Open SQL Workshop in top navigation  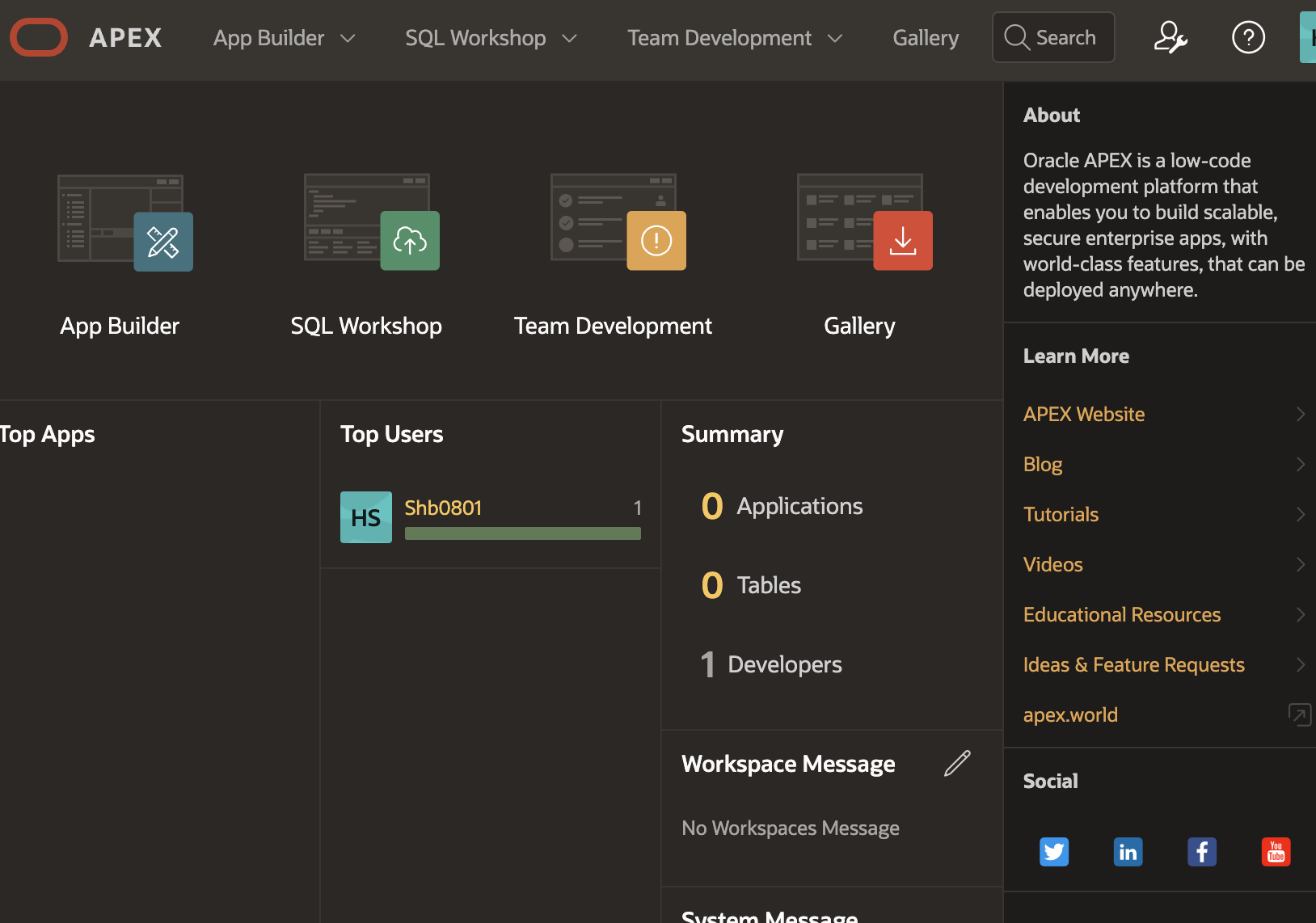[475, 38]
